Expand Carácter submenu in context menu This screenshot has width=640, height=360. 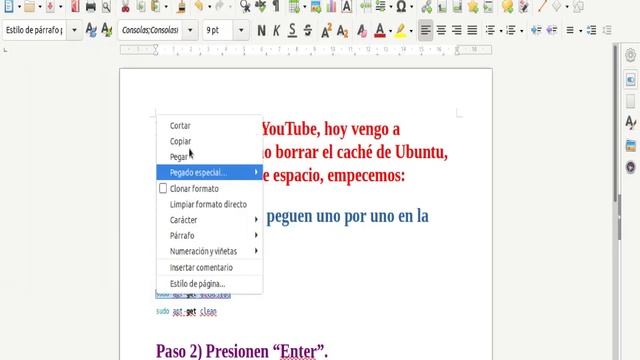(x=209, y=220)
